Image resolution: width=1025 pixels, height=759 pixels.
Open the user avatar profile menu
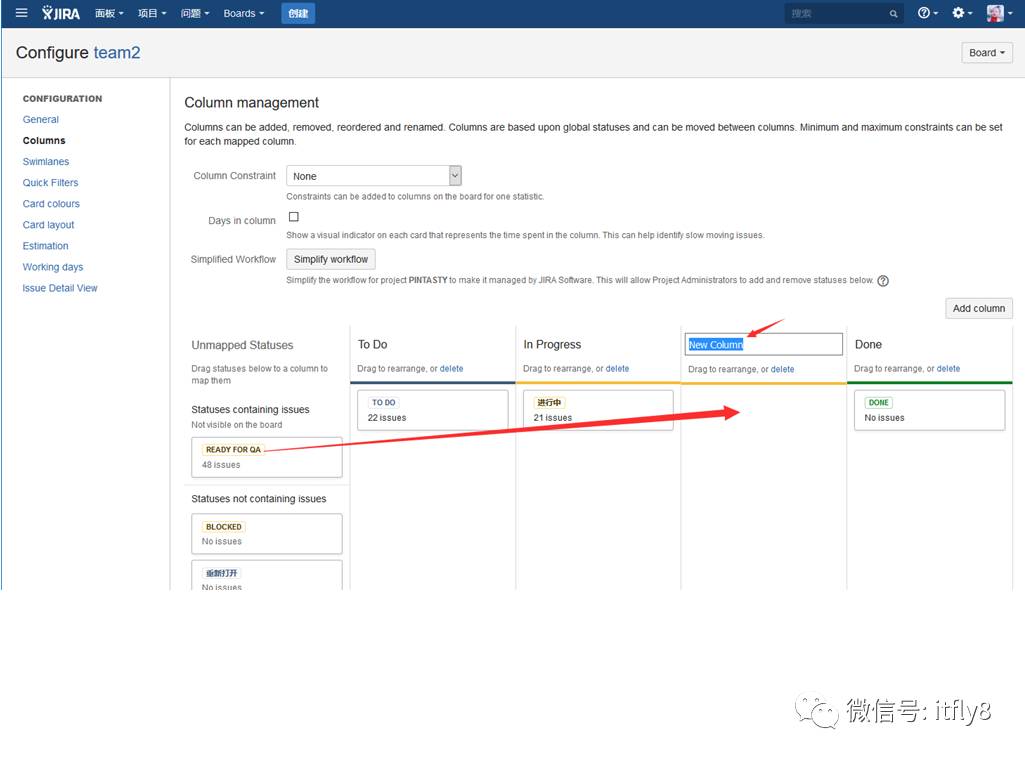(999, 13)
